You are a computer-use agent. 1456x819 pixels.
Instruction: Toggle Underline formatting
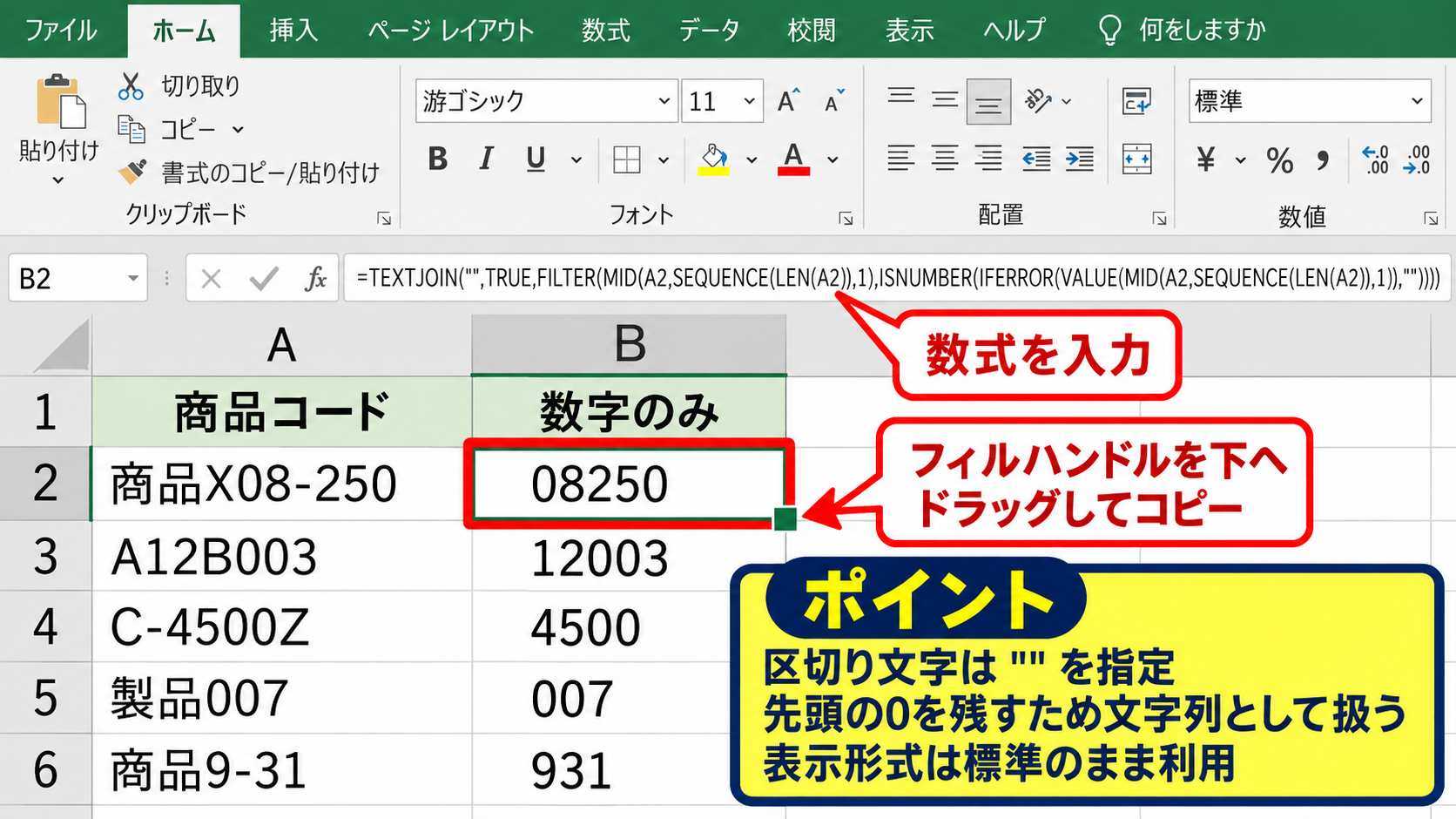(x=536, y=159)
